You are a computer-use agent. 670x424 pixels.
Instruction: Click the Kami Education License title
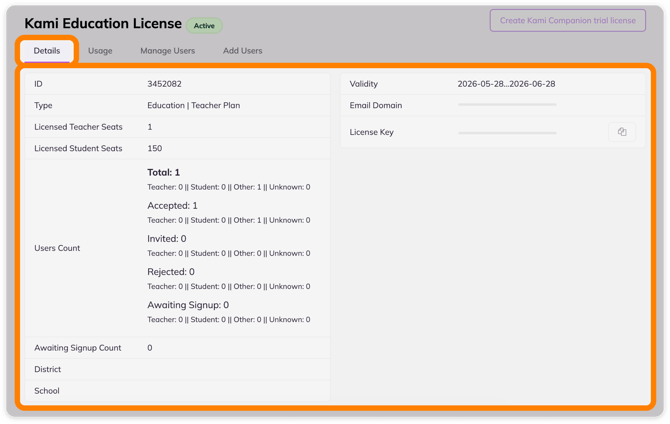tap(103, 23)
